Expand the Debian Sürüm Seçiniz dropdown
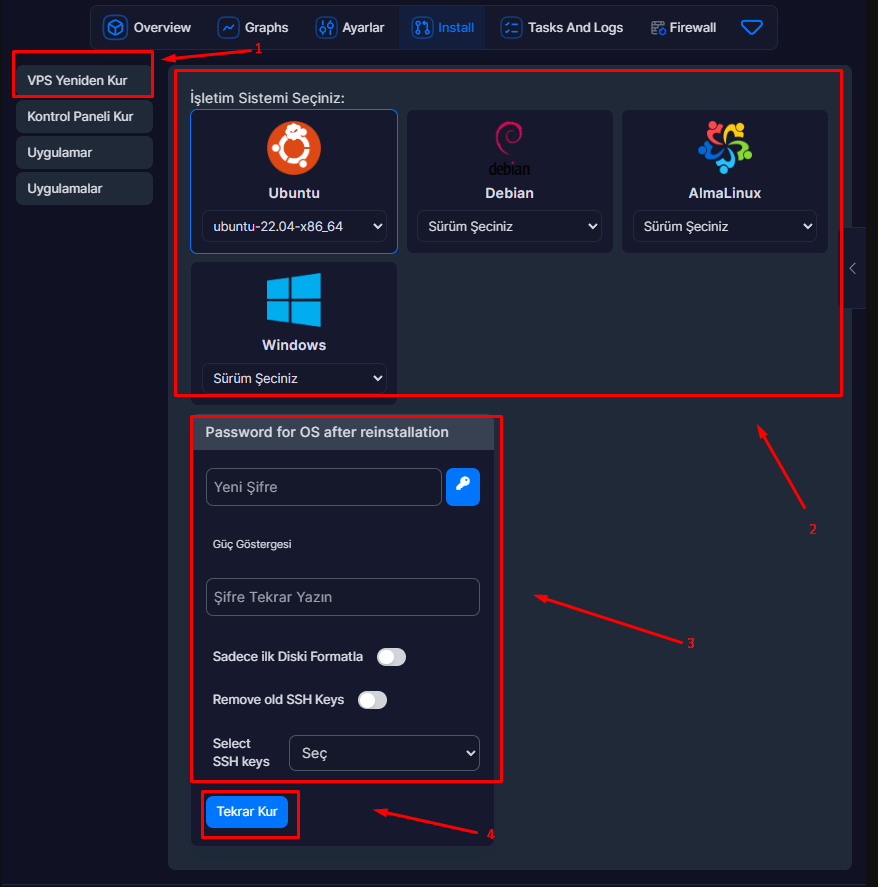Viewport: 878px width, 887px height. click(509, 227)
